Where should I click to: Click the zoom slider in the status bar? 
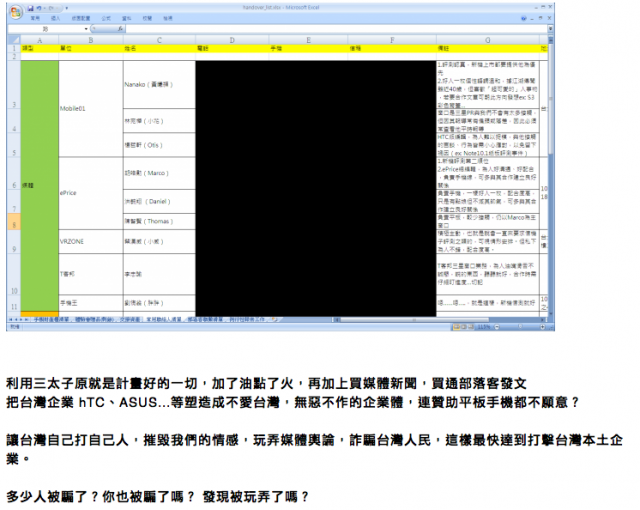point(520,327)
